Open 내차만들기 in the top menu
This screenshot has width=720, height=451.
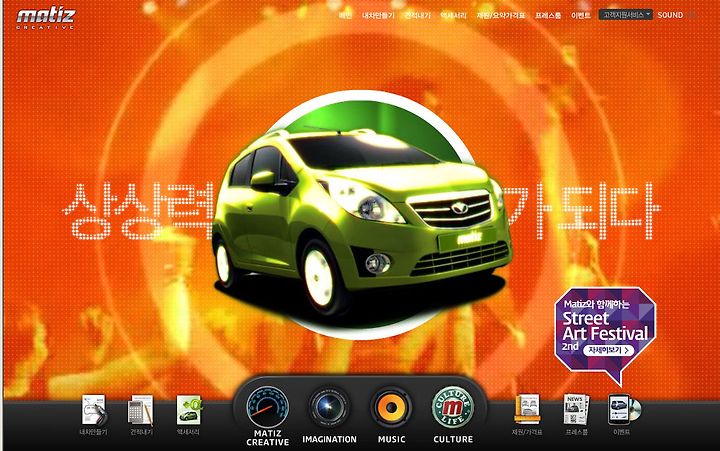tap(378, 15)
